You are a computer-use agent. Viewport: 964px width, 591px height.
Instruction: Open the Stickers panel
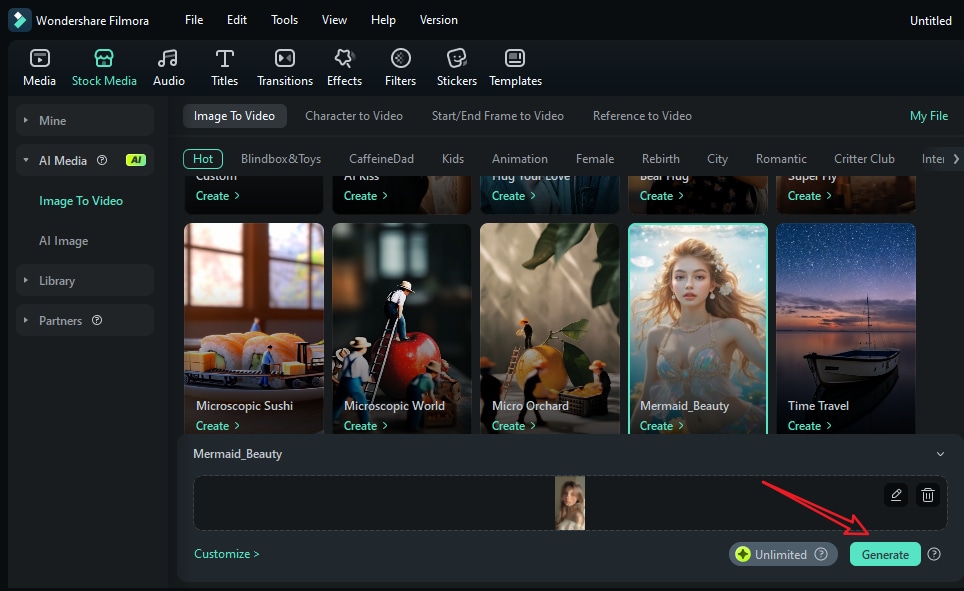[x=457, y=68]
